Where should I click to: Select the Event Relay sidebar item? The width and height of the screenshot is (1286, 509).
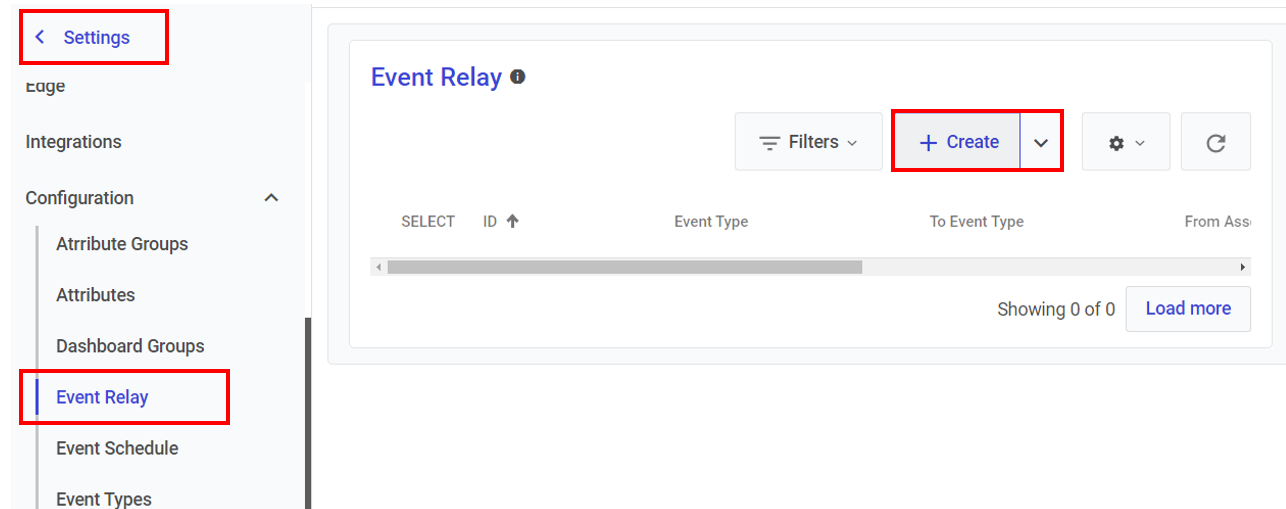click(102, 397)
